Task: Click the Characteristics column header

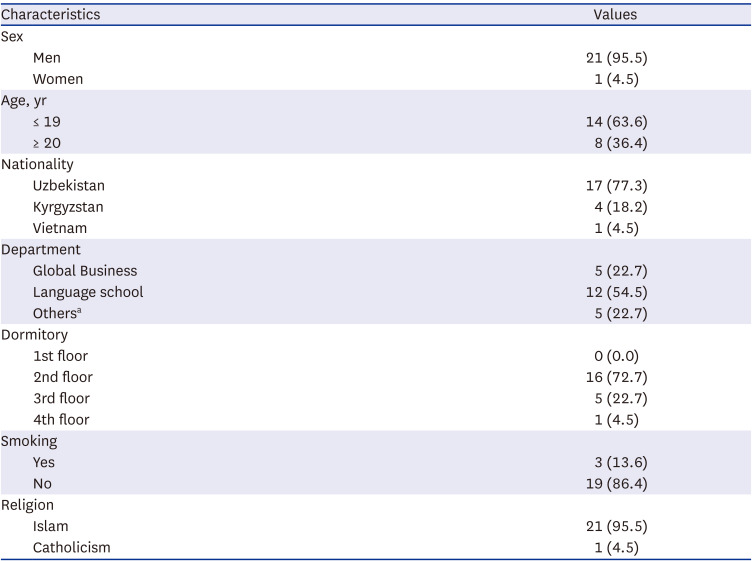Action: pos(50,15)
